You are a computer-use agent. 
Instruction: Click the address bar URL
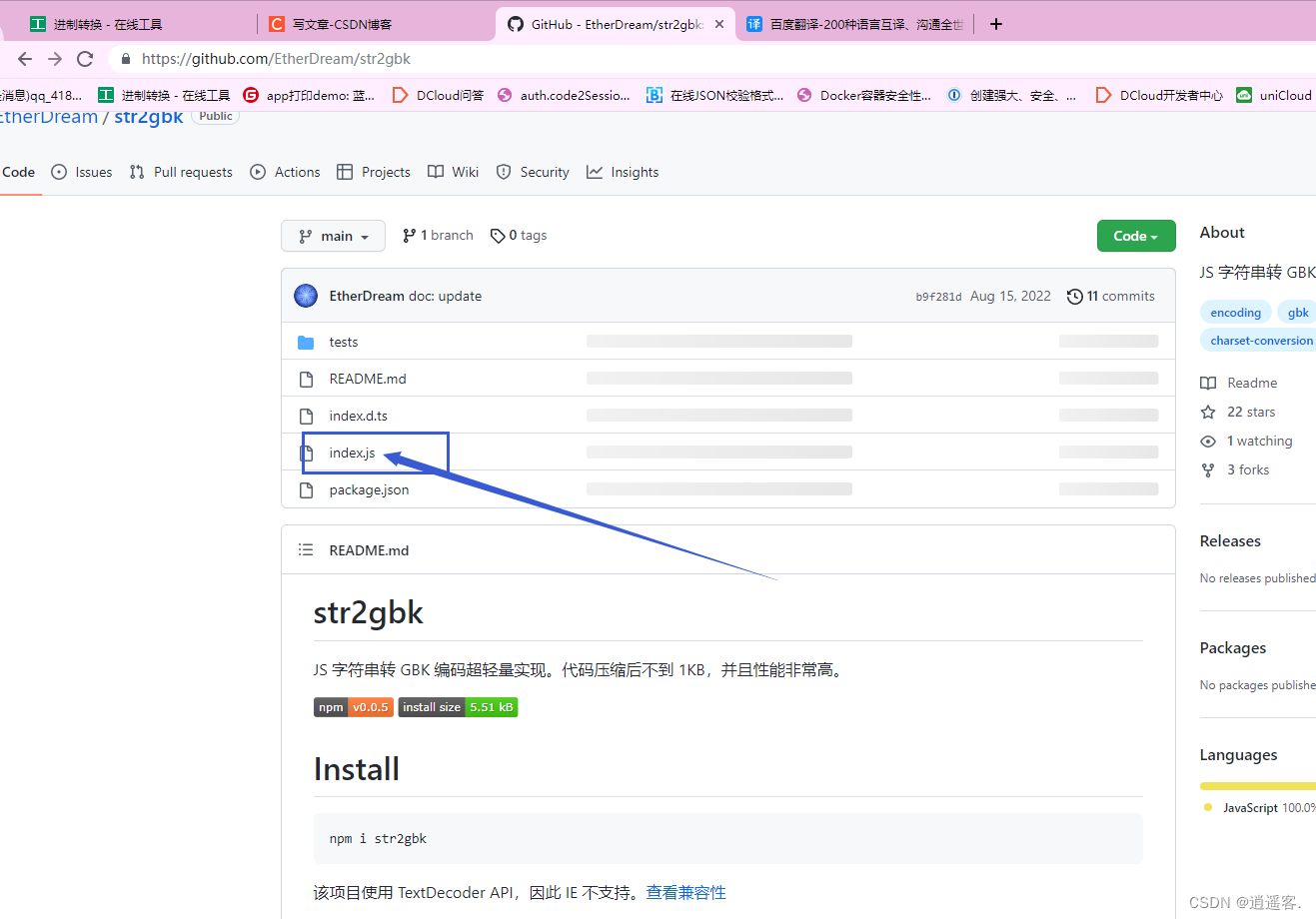coord(276,59)
